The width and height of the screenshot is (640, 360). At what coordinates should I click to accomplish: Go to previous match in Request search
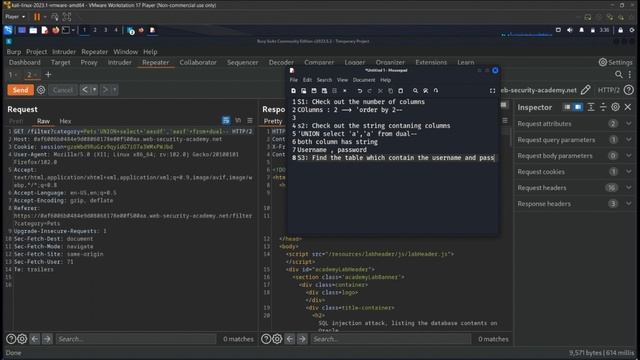[x=35, y=339]
